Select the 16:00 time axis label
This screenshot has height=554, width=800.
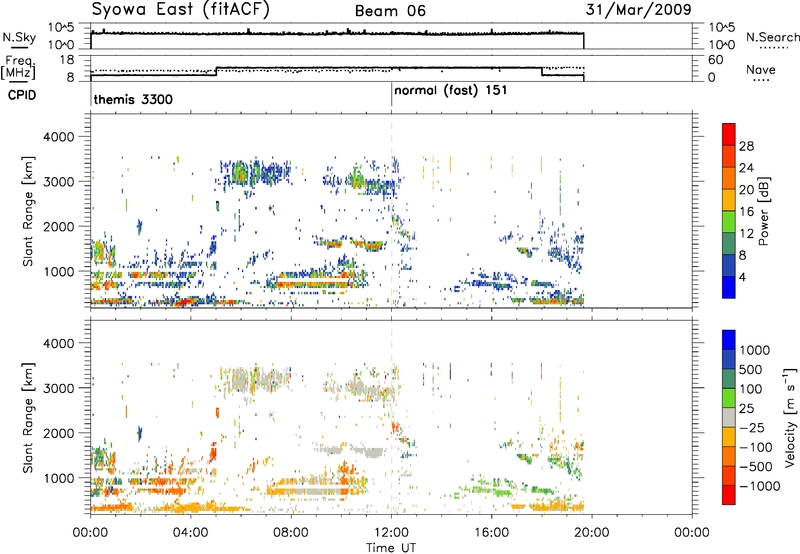pyautogui.click(x=491, y=533)
